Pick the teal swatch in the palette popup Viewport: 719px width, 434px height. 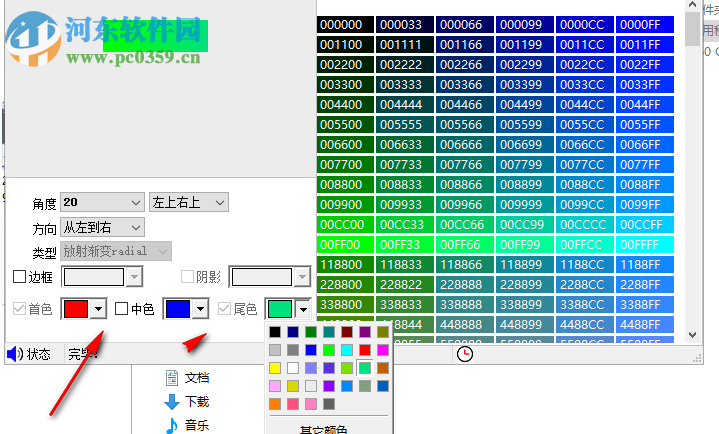(x=329, y=332)
